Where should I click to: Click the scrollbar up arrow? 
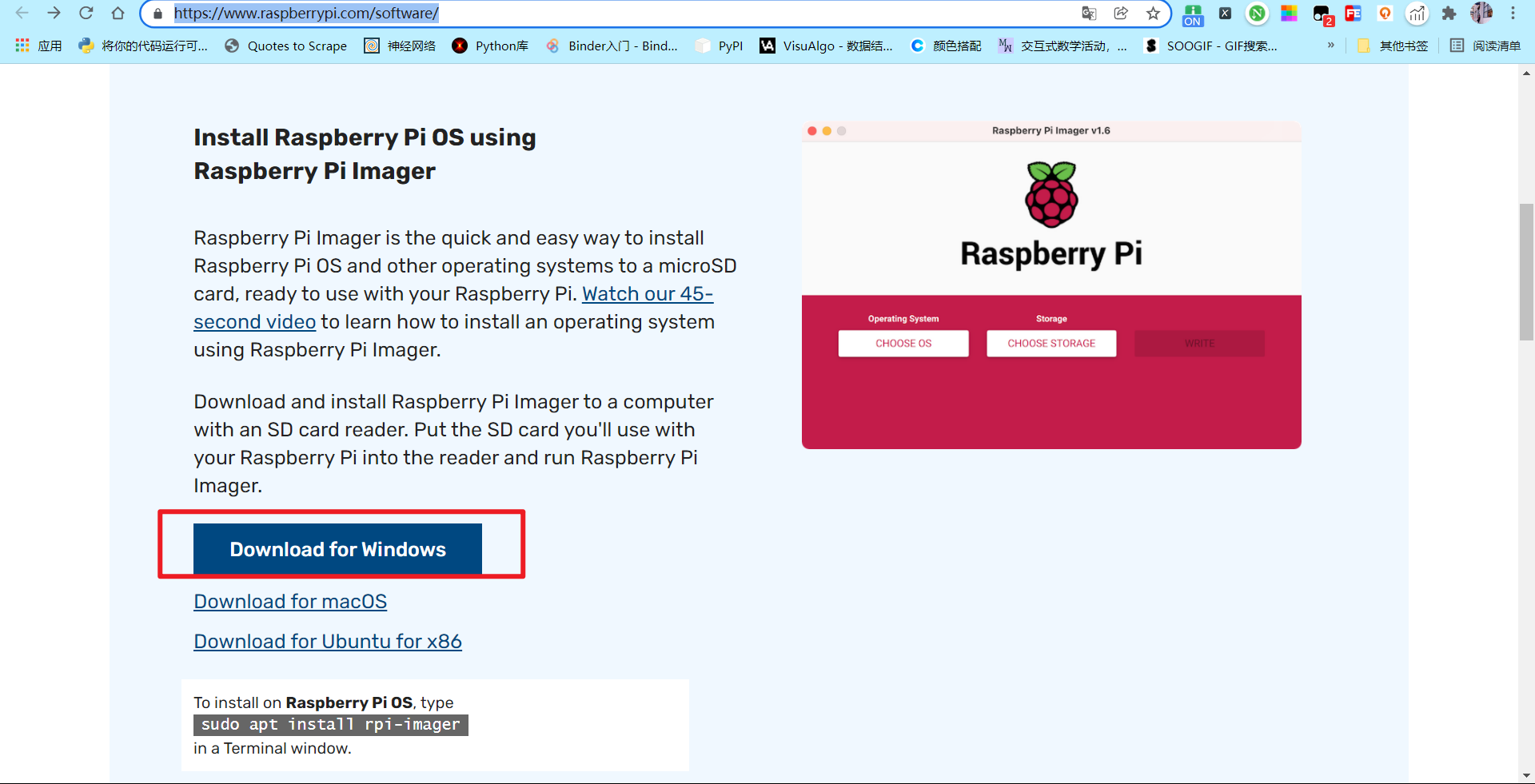click(x=1526, y=73)
